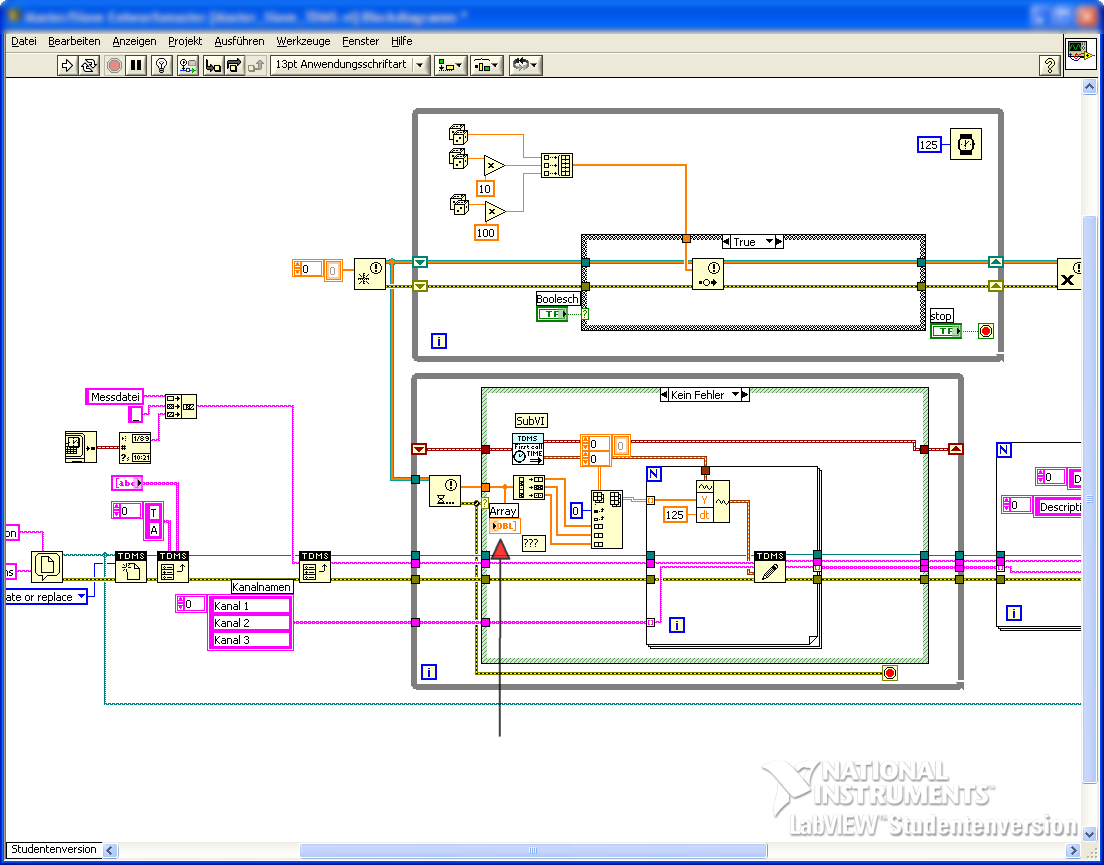Open the align objects toolbar dropdown

coord(450,65)
